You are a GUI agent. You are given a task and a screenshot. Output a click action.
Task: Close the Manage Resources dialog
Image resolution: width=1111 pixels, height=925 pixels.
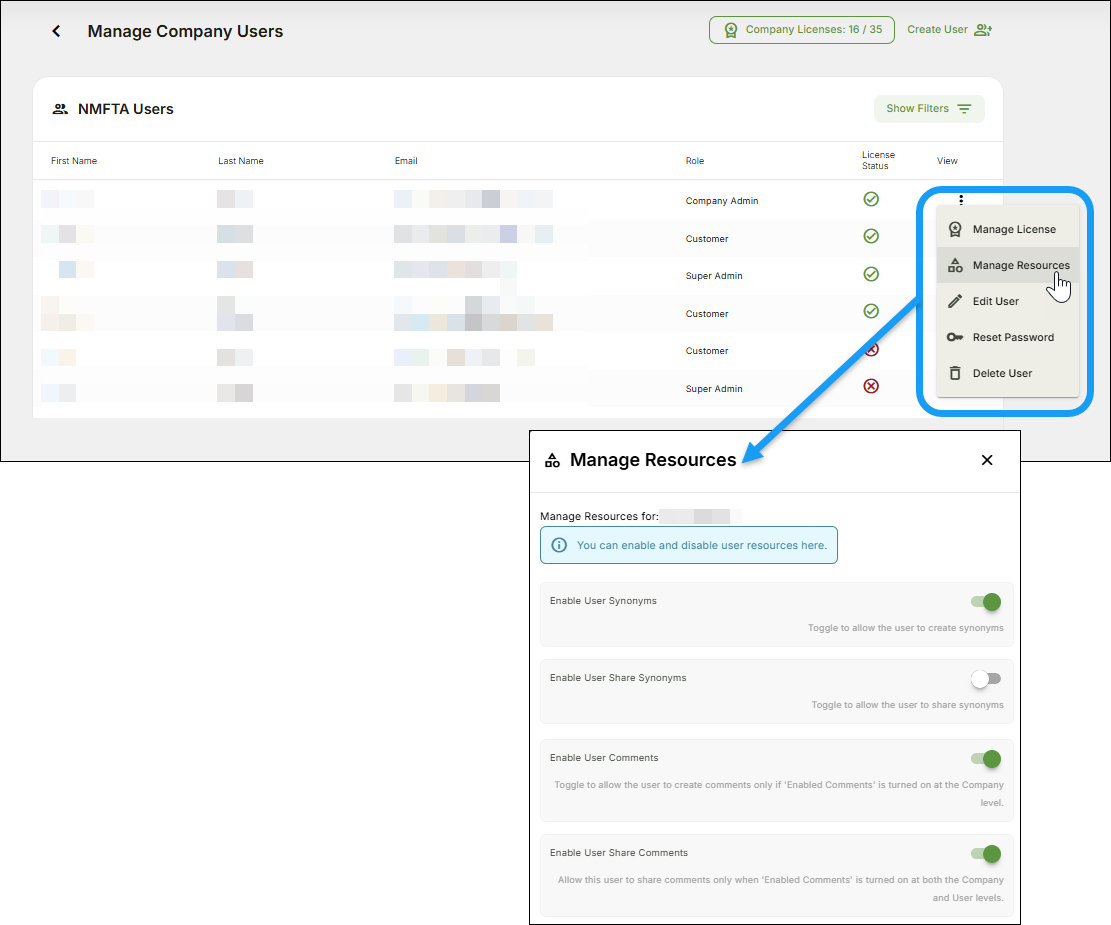(x=987, y=460)
